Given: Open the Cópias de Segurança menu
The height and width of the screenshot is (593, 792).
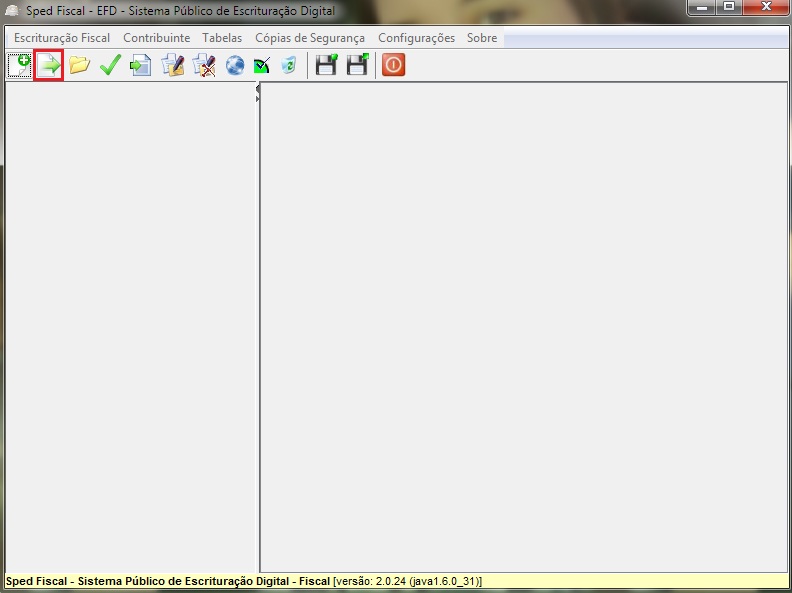Looking at the screenshot, I should pyautogui.click(x=310, y=38).
